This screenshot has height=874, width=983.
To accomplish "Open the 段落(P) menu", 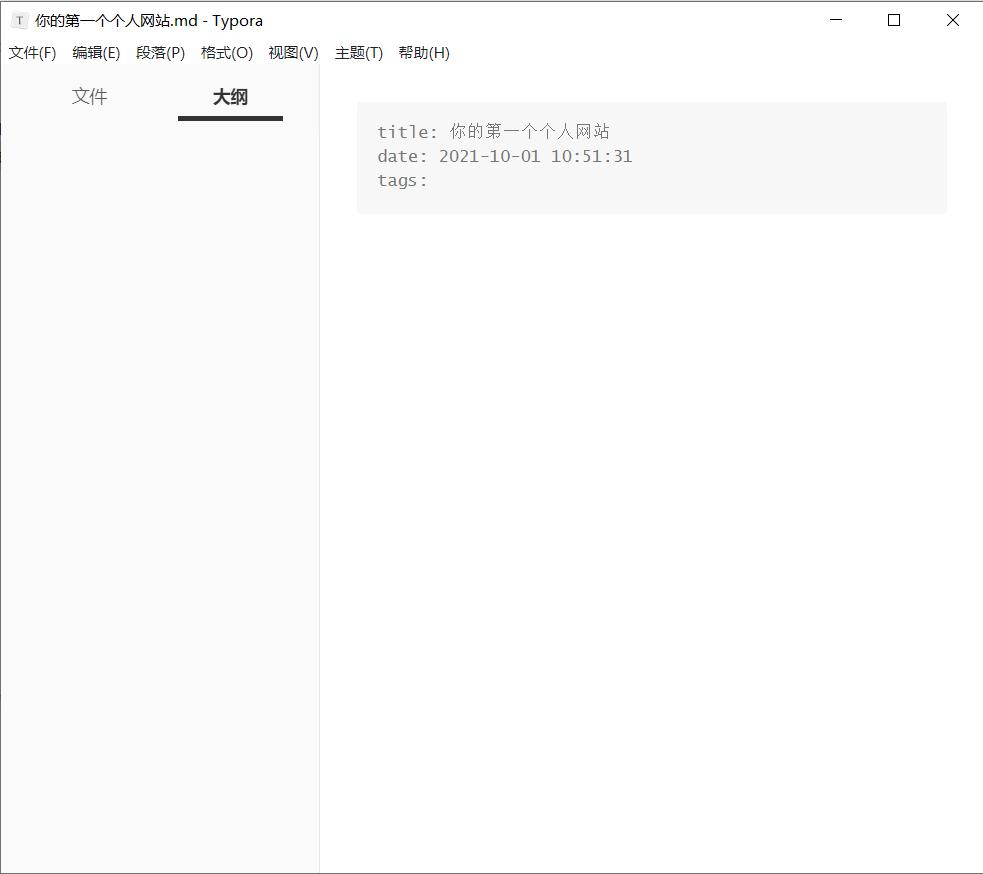I will tap(160, 53).
